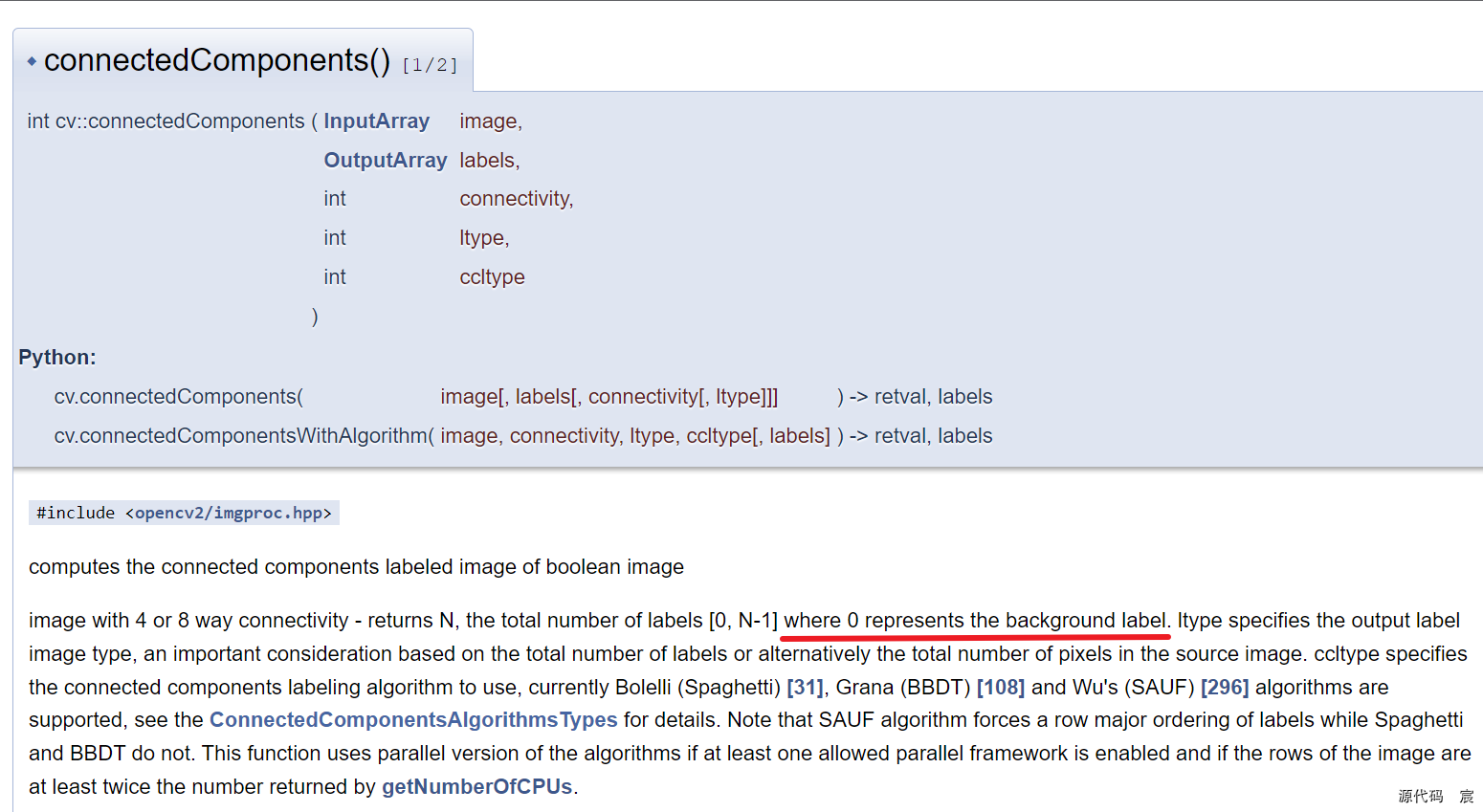Click the 'image,' parameter name

point(491,121)
